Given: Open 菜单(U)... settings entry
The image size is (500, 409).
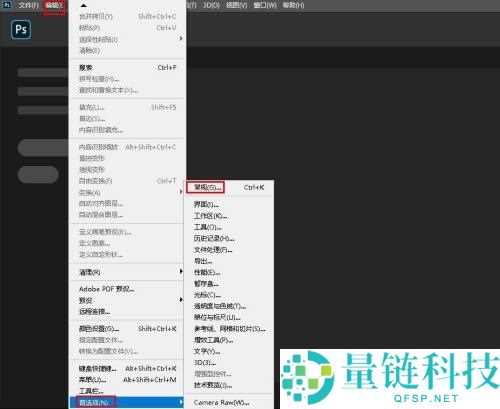Looking at the screenshot, I should tap(127, 380).
